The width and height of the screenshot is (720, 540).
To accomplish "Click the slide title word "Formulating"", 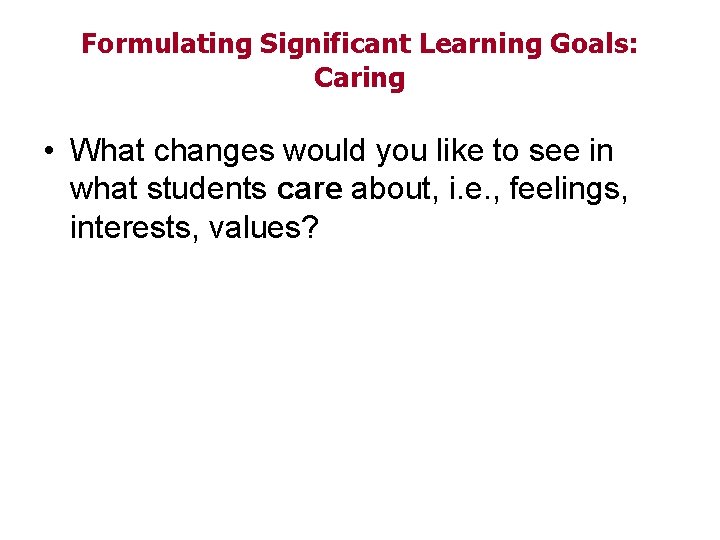I will click(x=166, y=44).
